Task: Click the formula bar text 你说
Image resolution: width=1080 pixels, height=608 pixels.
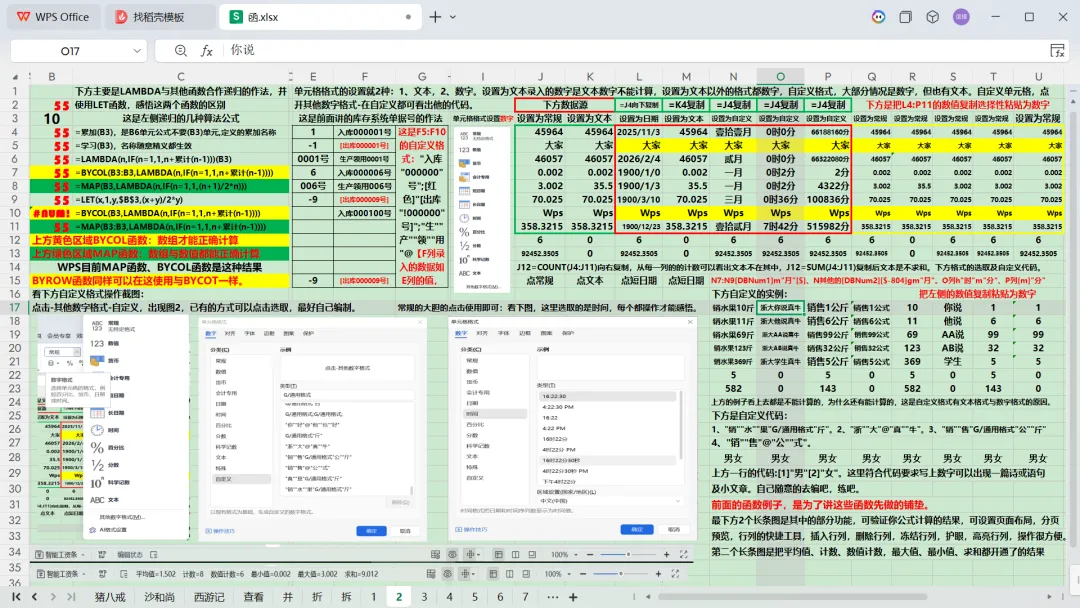Action: tap(242, 50)
